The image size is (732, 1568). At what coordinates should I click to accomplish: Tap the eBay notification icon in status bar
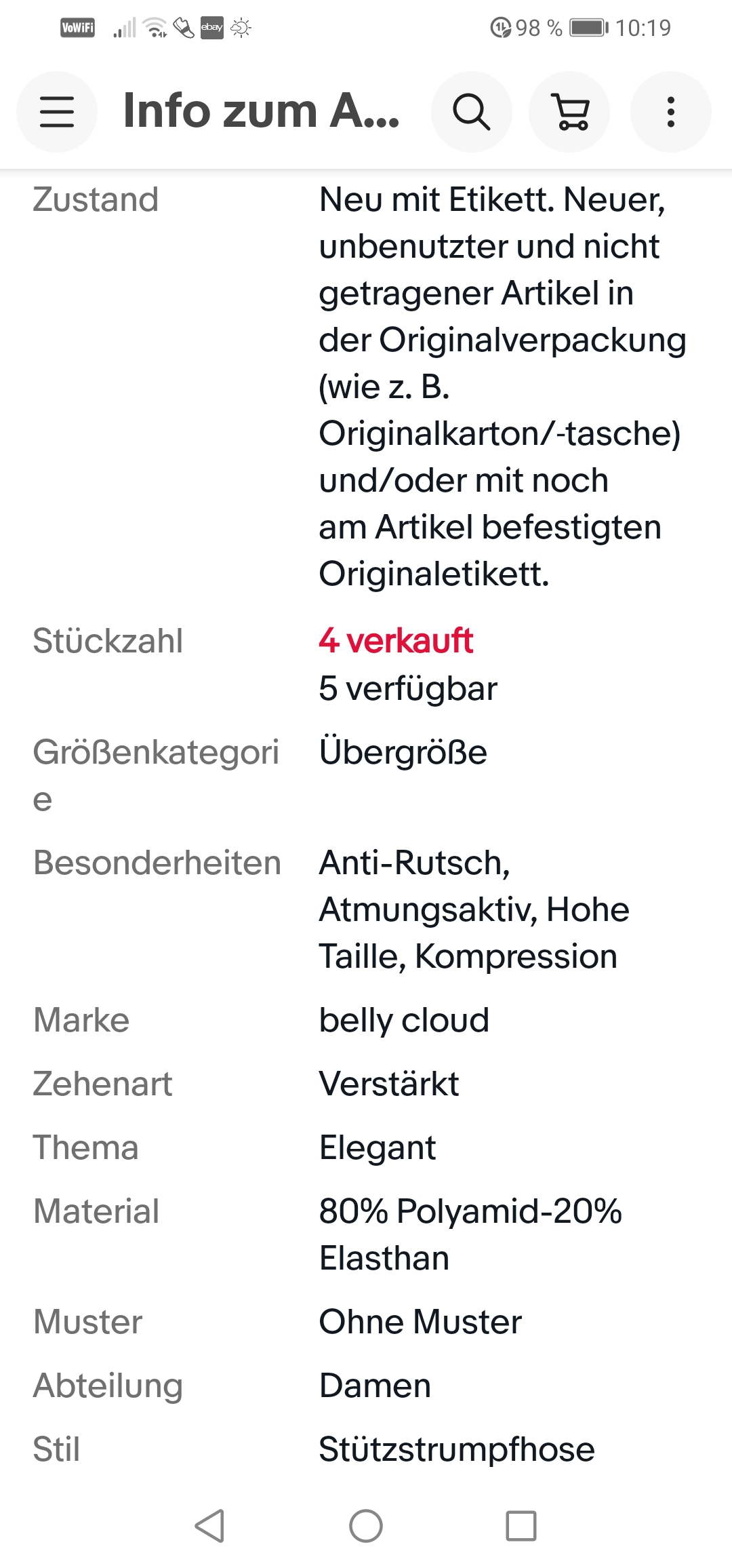[x=211, y=28]
